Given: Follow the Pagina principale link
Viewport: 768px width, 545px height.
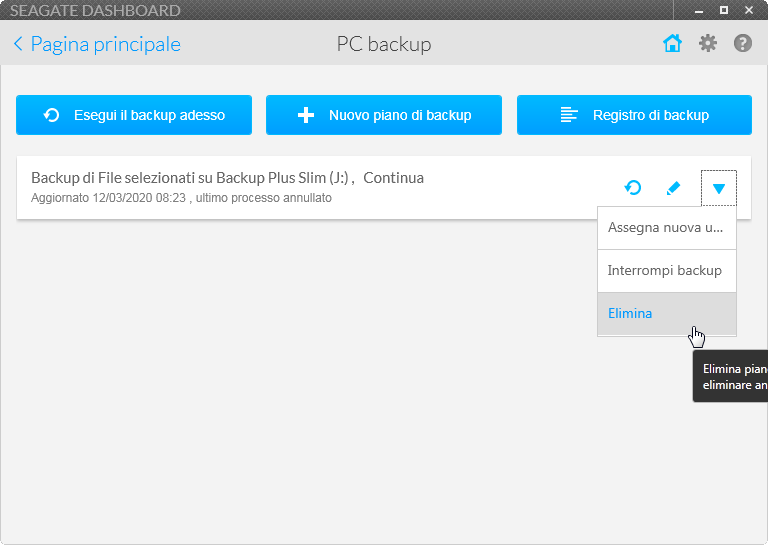Looking at the screenshot, I should 105,44.
